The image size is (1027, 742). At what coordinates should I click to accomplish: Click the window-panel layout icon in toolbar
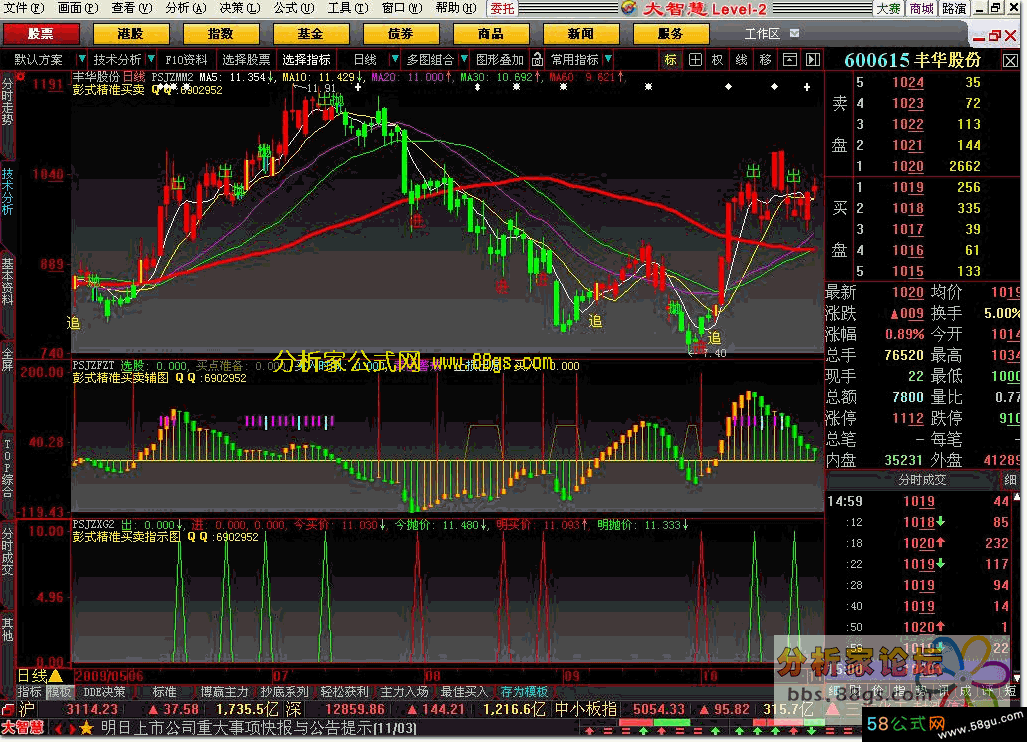tap(790, 60)
